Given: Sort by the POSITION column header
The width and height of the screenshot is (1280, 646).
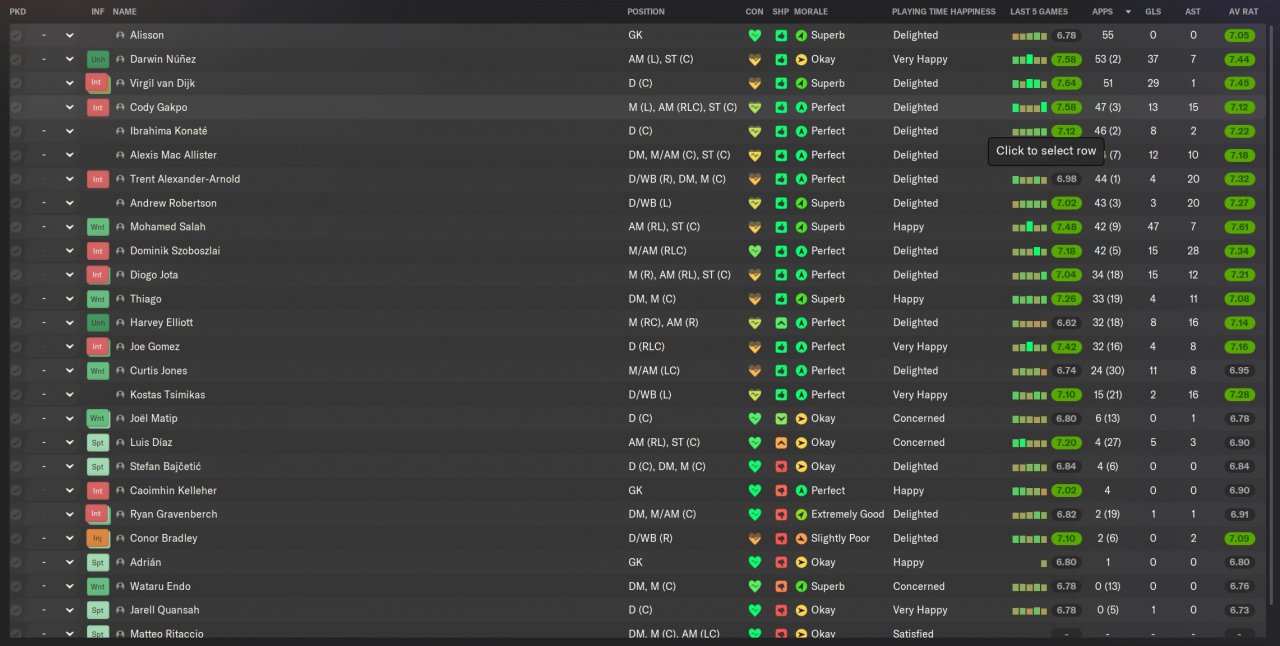Looking at the screenshot, I should (646, 12).
